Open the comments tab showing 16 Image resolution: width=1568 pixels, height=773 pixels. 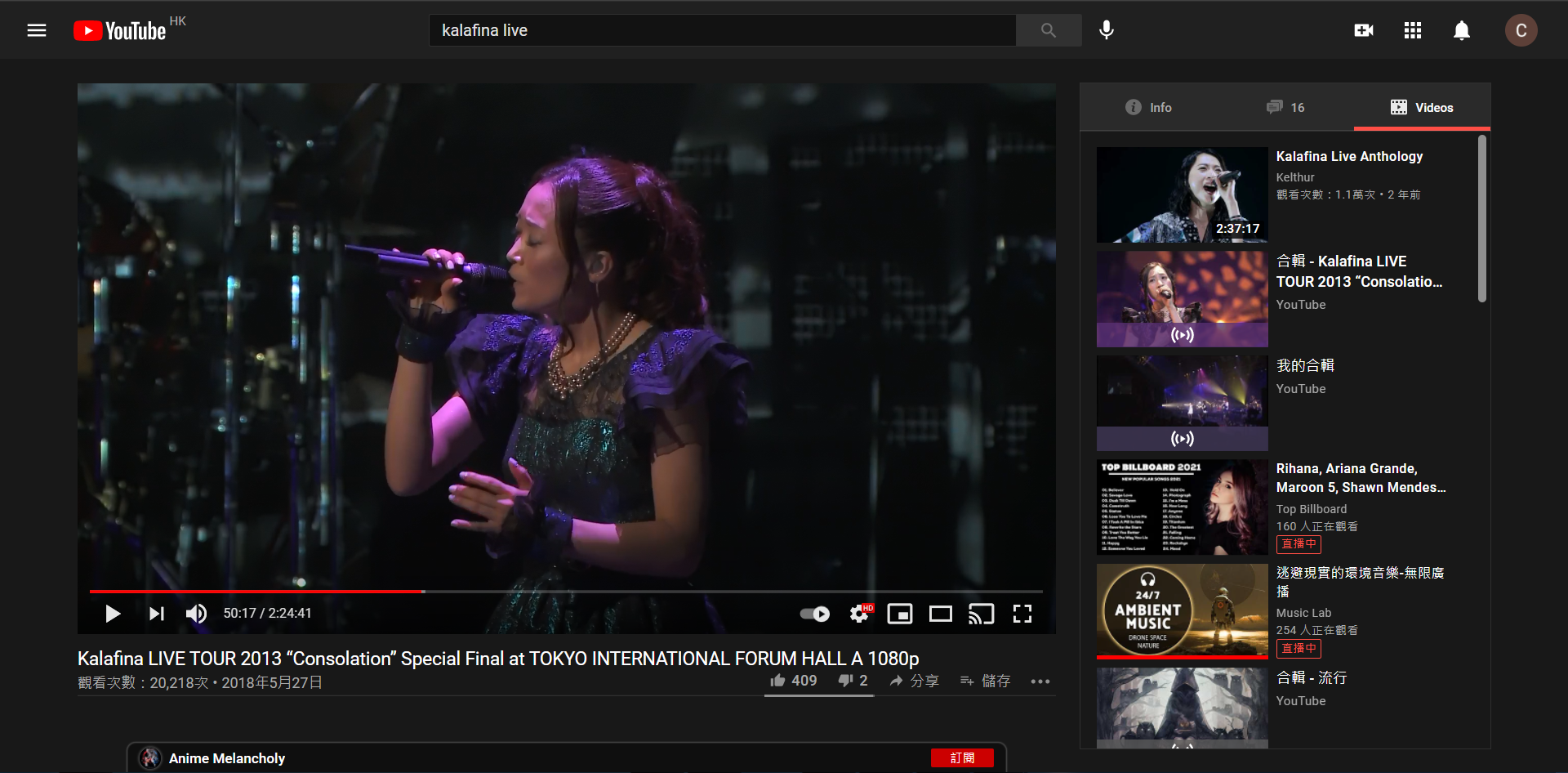pyautogui.click(x=1285, y=107)
